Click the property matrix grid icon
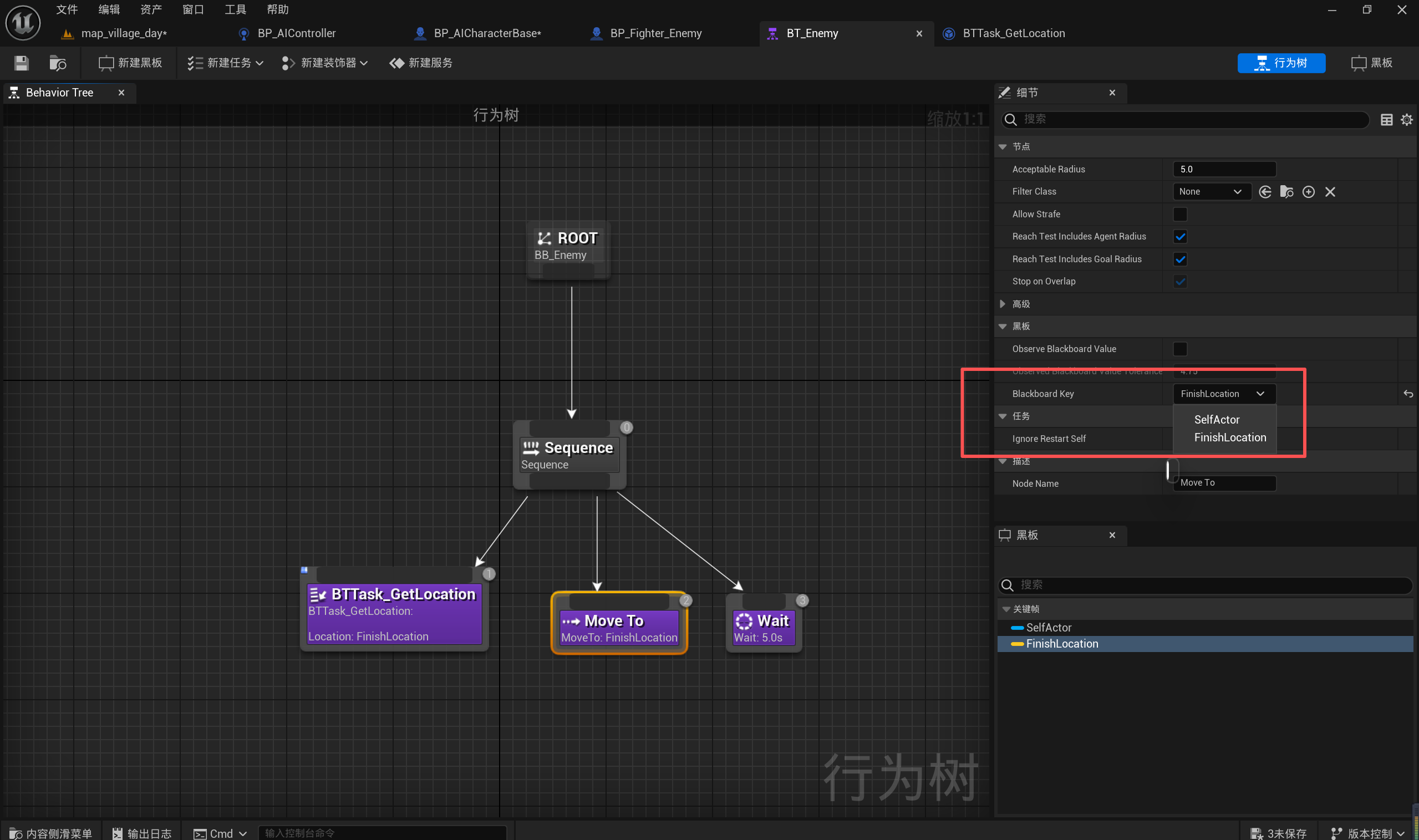Viewport: 1419px width, 840px height. (x=1386, y=119)
